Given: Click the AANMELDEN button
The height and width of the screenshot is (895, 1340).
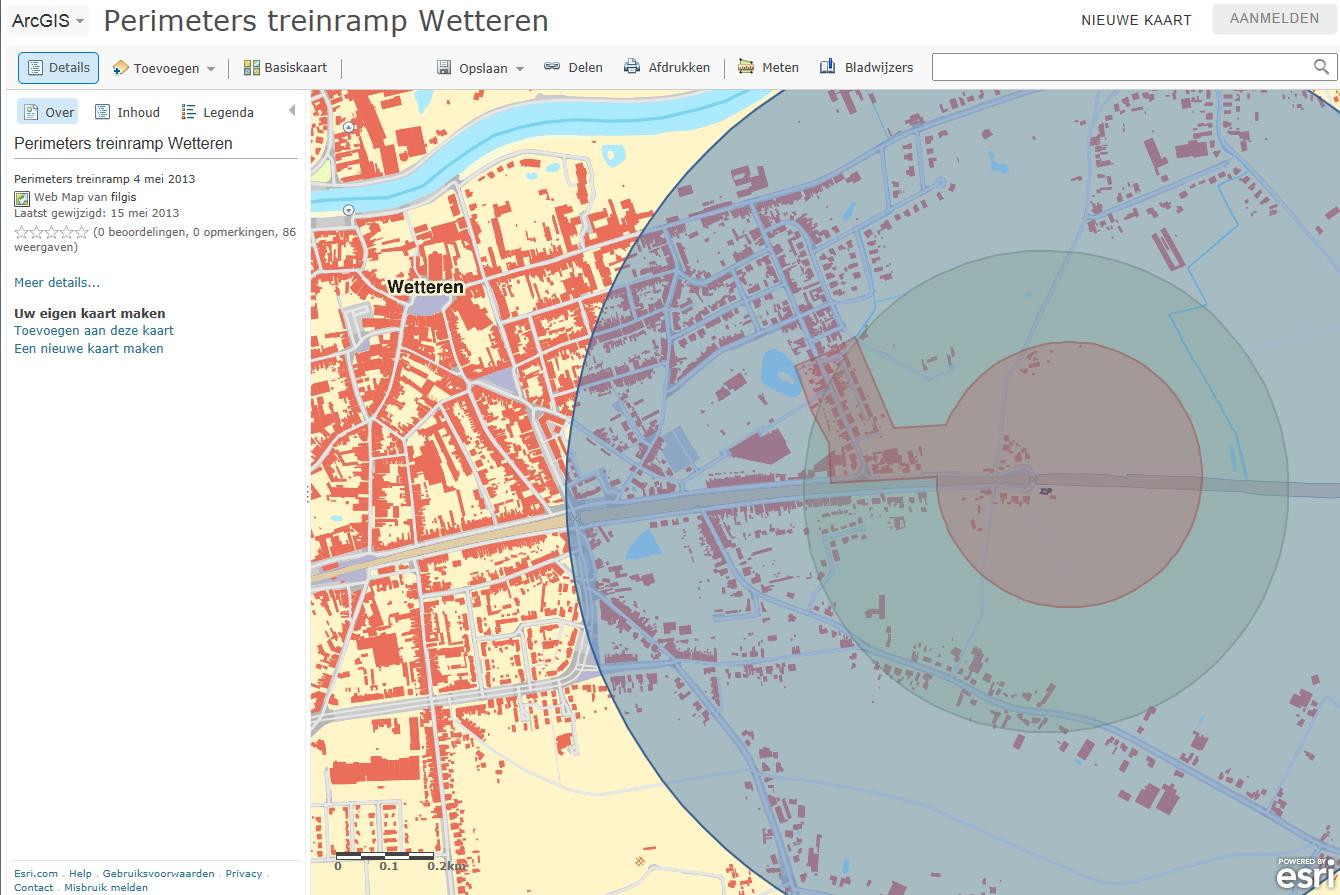Looking at the screenshot, I should click(1274, 19).
